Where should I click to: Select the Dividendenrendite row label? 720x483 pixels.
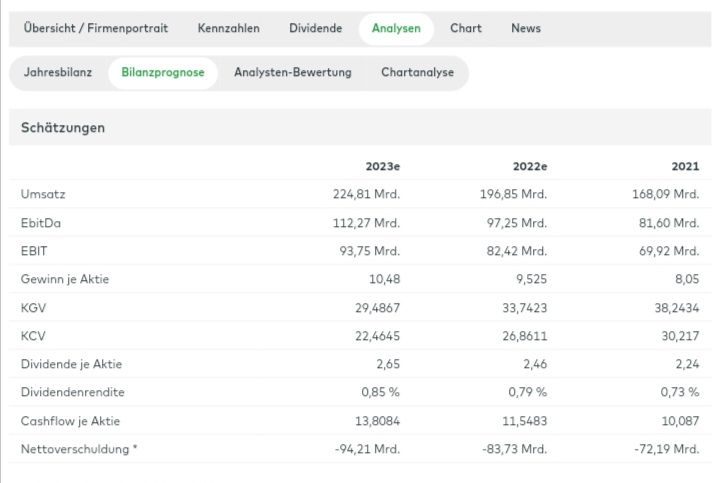[73, 393]
